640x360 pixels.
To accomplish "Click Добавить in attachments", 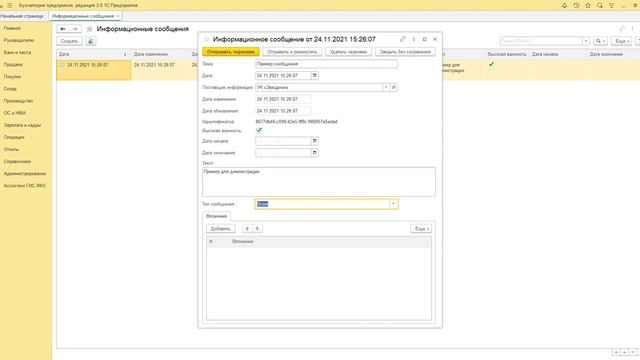I will coord(220,229).
